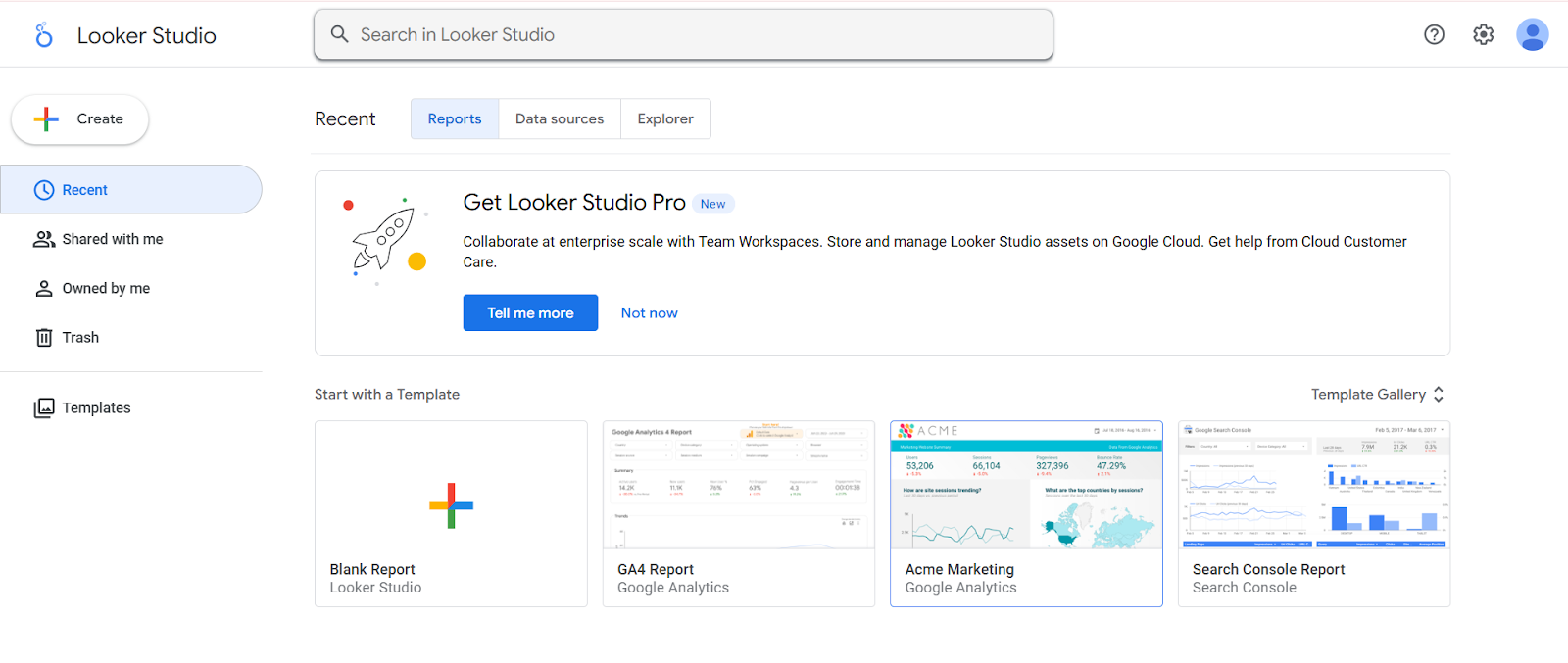The width and height of the screenshot is (1568, 663).
Task: Click the Trash bin icon
Action: click(44, 338)
